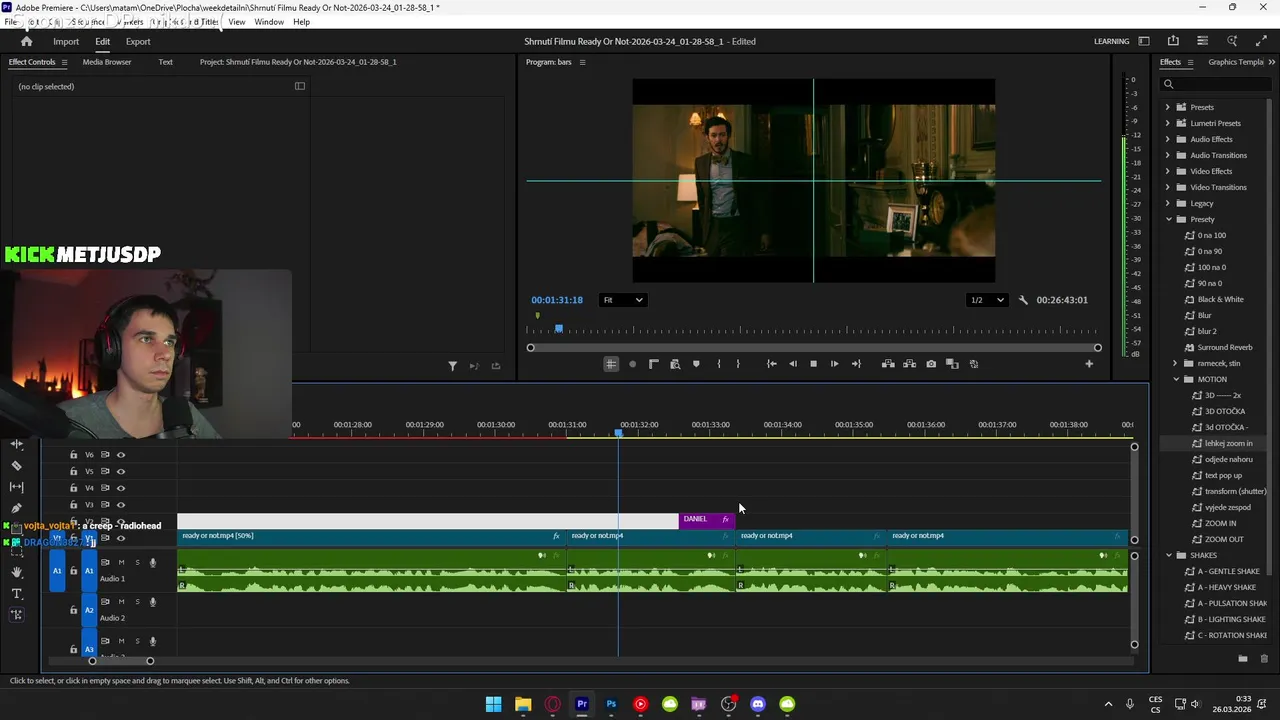Collapse the SHAKES folder
Viewport: 1280px width, 720px height.
(x=1168, y=555)
